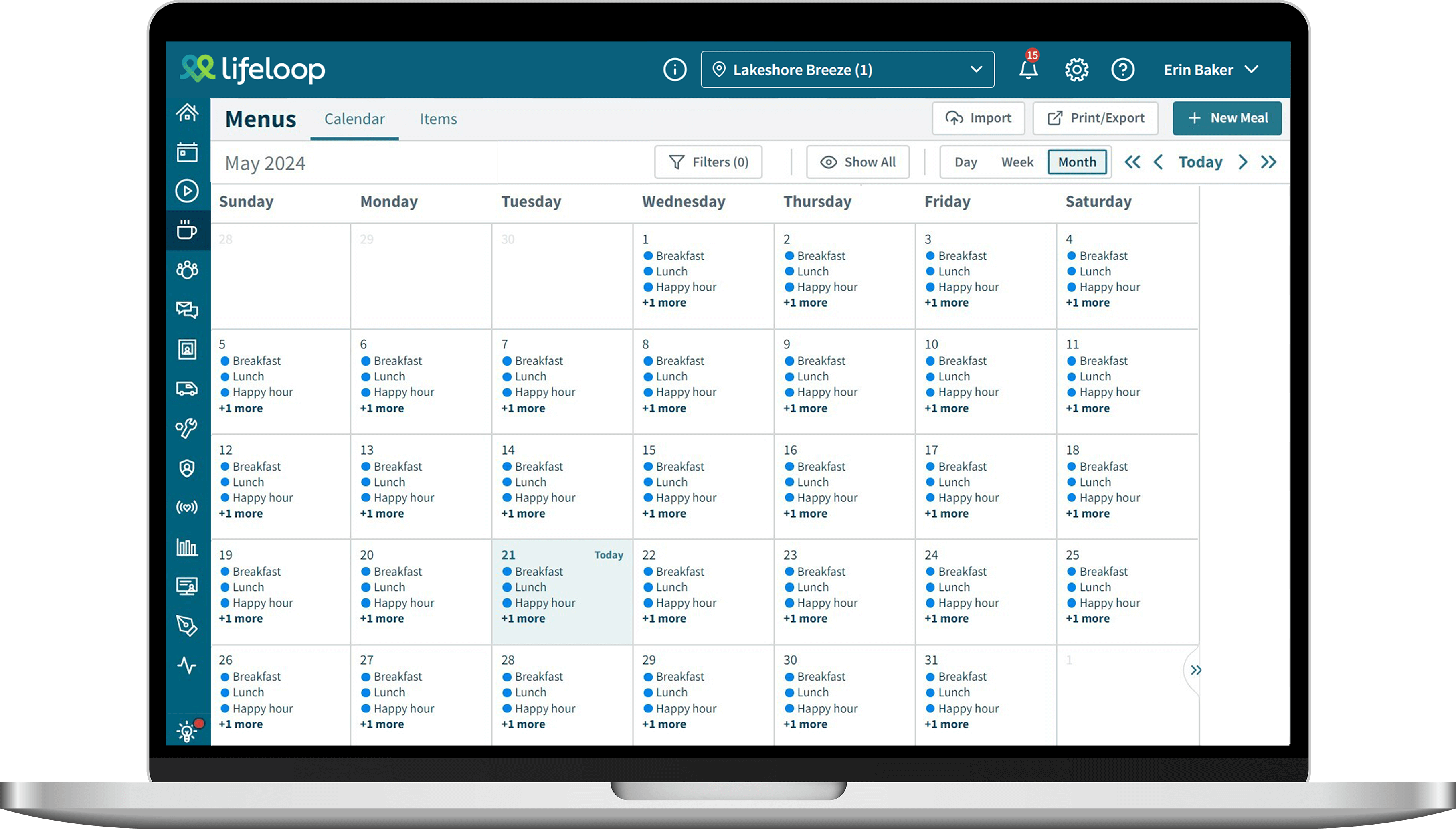Click the Print/Export button

point(1095,118)
